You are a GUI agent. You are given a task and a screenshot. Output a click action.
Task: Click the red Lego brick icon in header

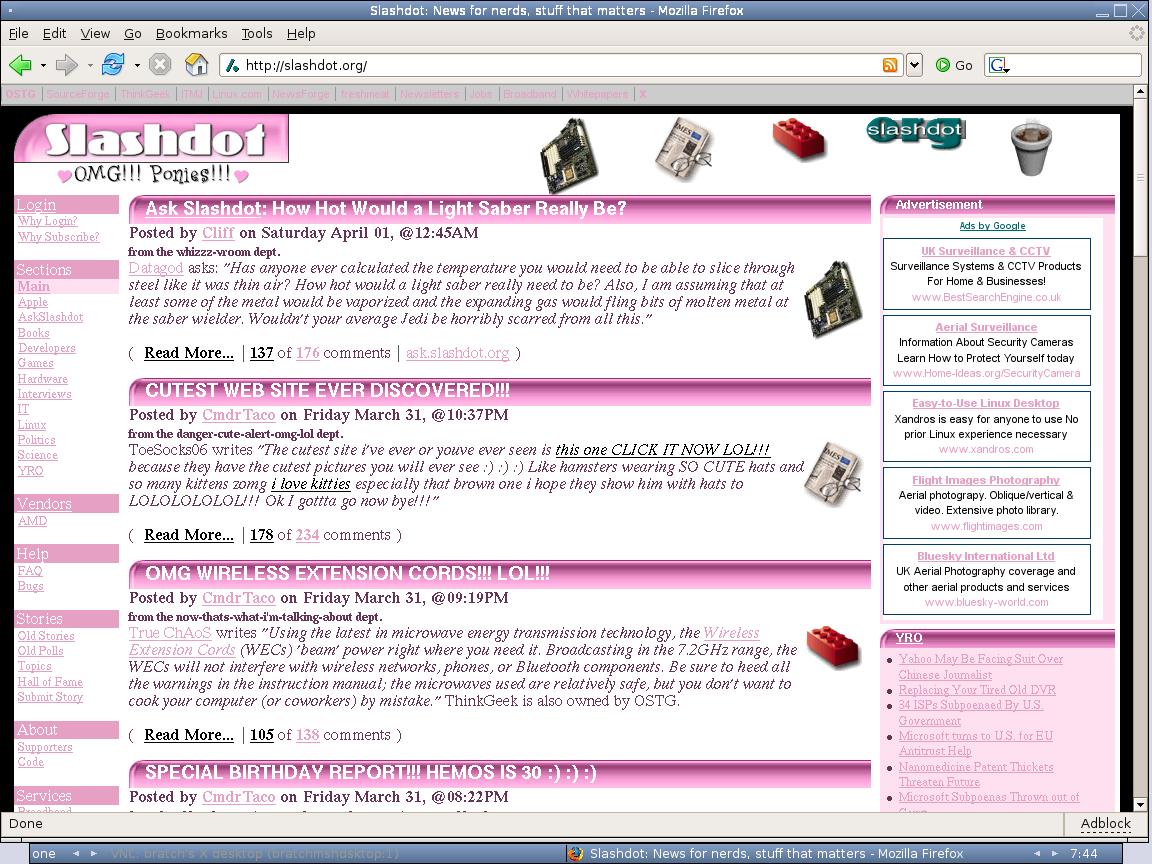coord(799,140)
